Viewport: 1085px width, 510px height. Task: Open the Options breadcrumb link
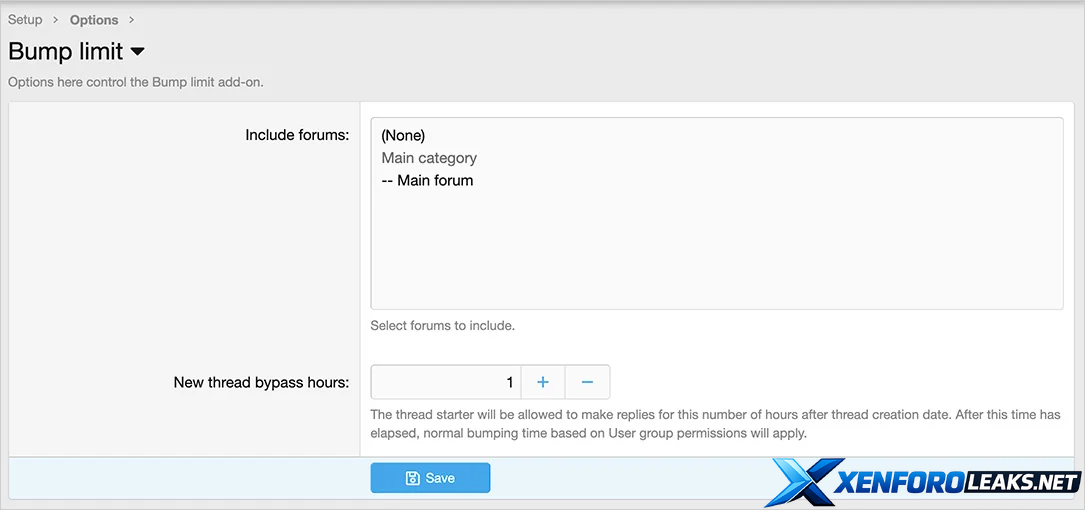pyautogui.click(x=94, y=20)
